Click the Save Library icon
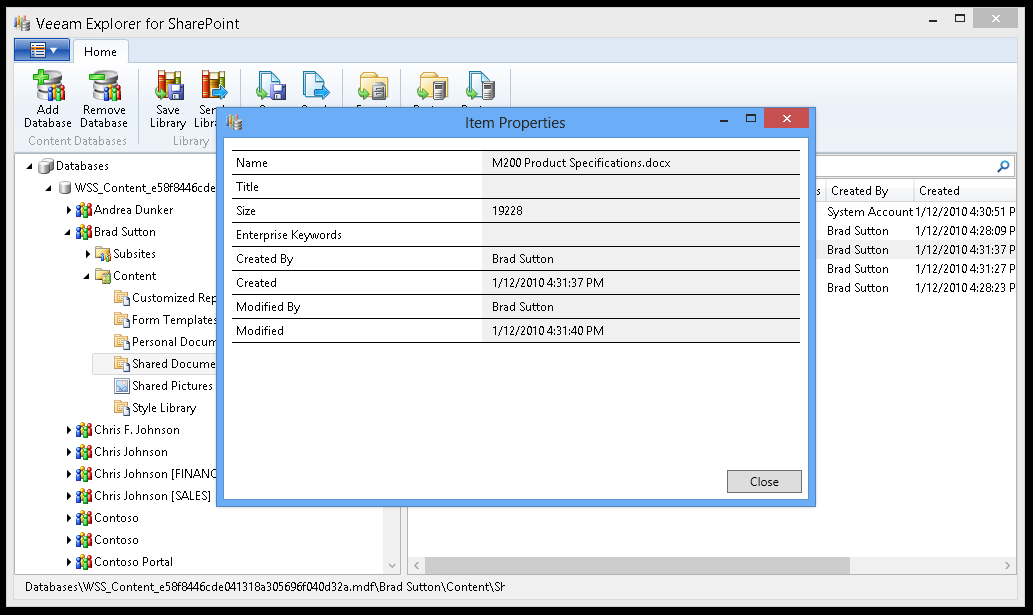This screenshot has height=615, width=1033. pos(169,86)
